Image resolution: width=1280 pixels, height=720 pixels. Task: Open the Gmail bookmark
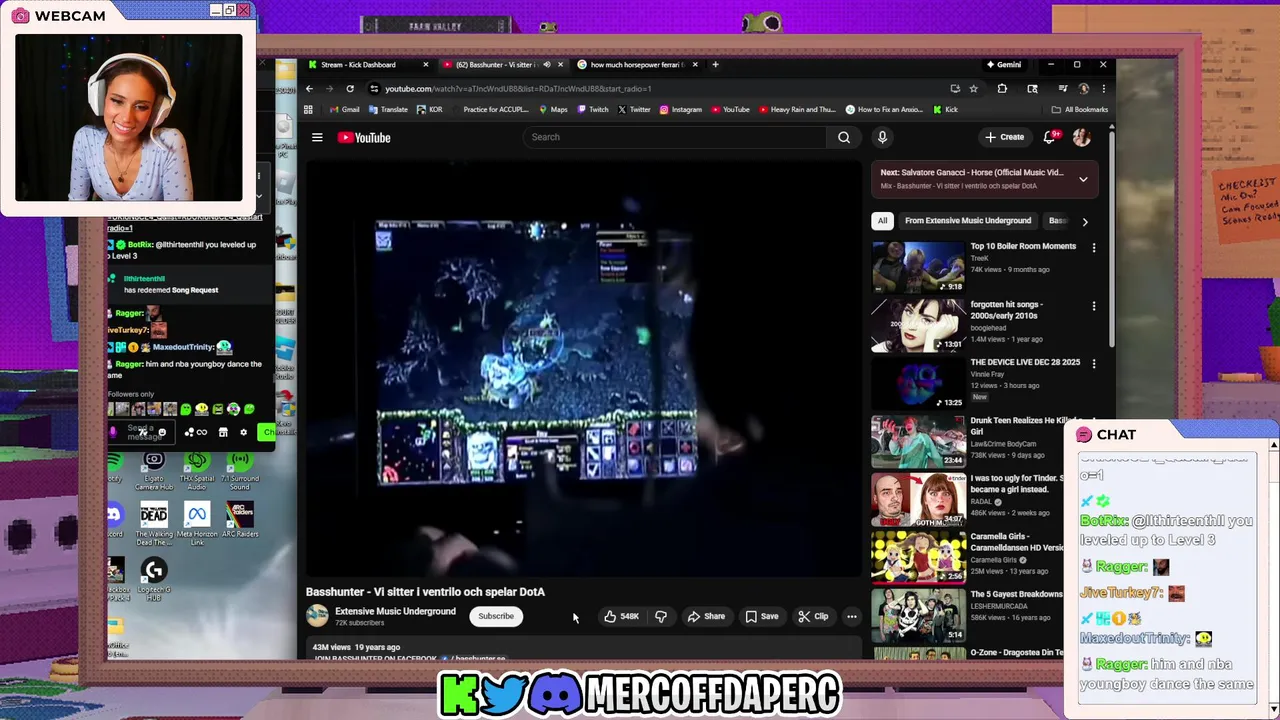[x=343, y=109]
